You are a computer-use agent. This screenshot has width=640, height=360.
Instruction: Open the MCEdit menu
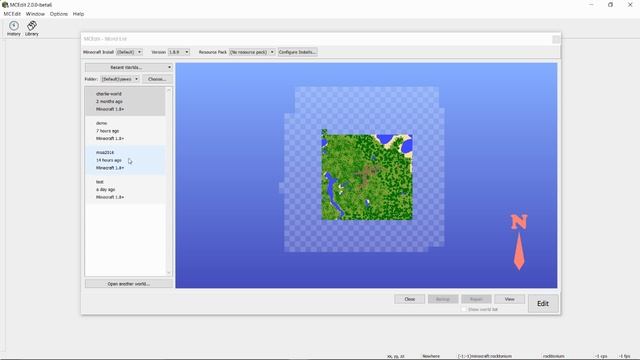(12, 14)
